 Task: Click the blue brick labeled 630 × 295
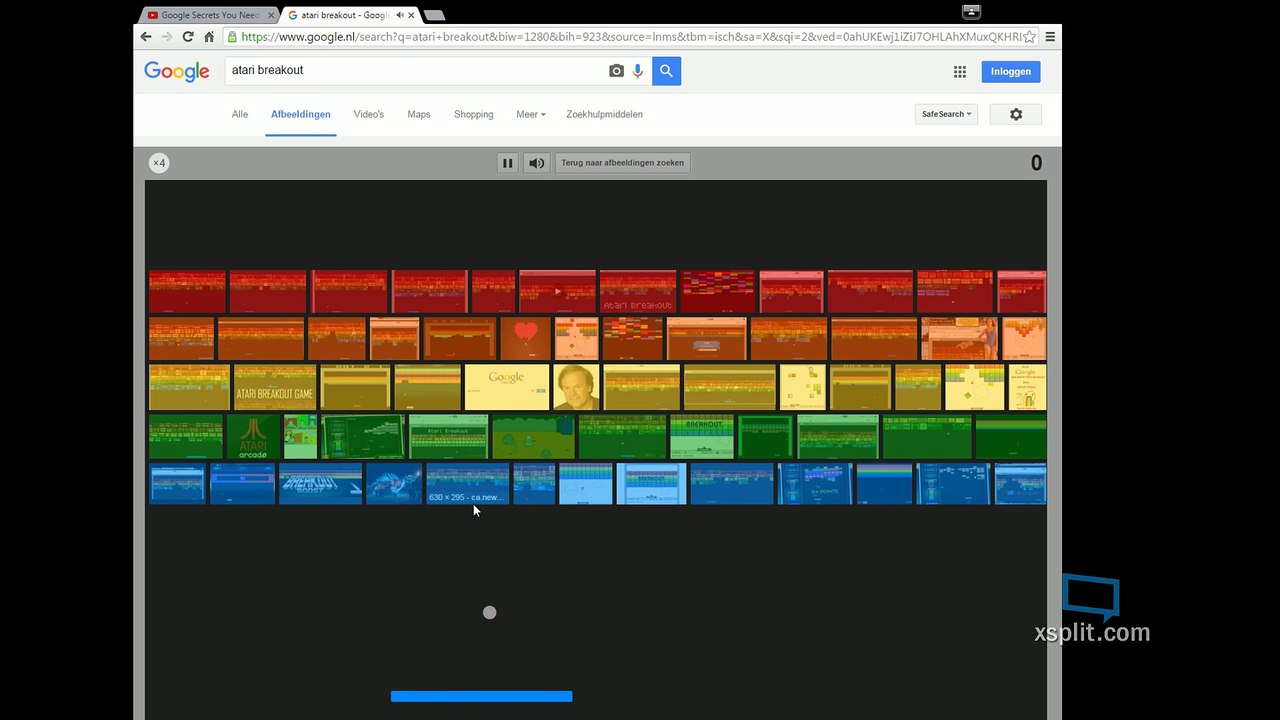tap(467, 484)
